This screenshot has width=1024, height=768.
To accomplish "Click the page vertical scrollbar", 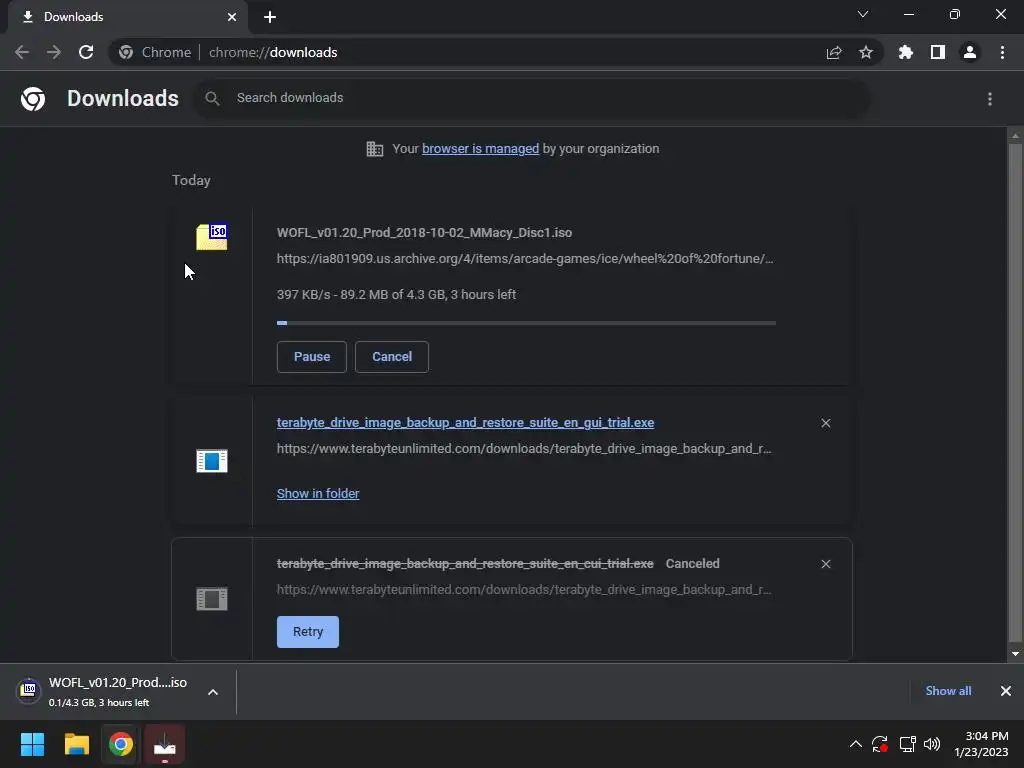I will click(x=1015, y=392).
